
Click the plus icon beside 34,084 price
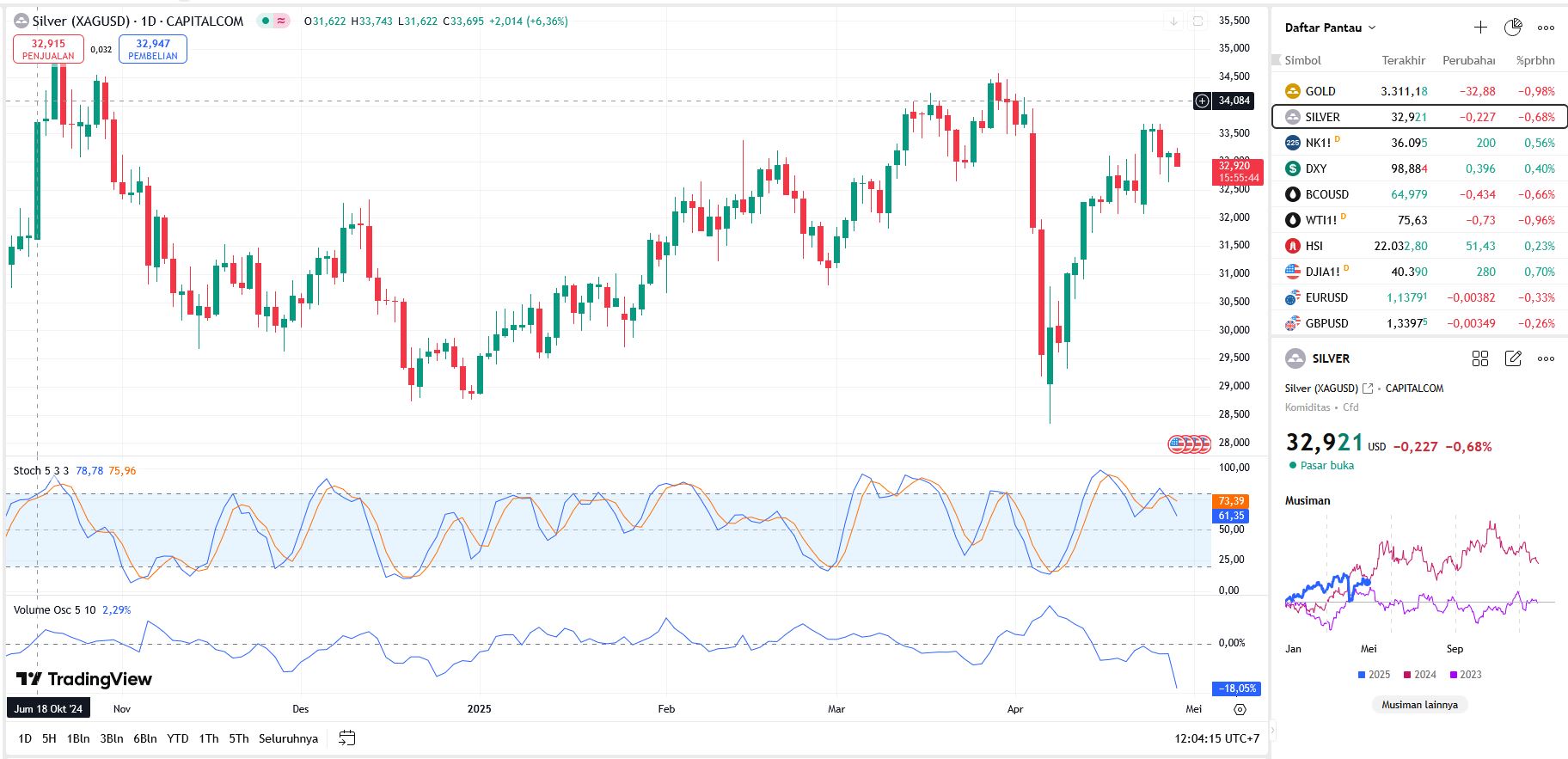[1202, 101]
